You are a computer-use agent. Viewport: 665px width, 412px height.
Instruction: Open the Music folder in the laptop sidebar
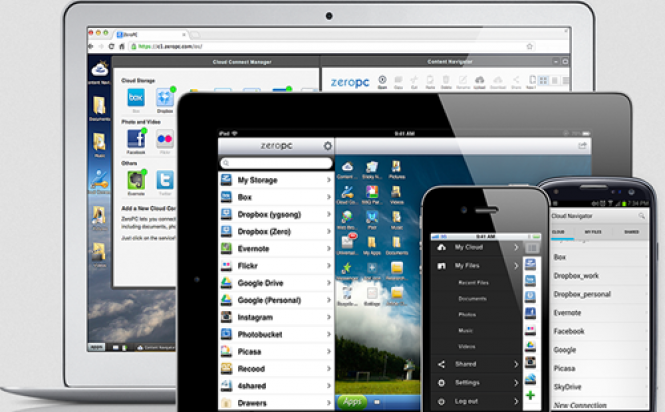point(99,142)
